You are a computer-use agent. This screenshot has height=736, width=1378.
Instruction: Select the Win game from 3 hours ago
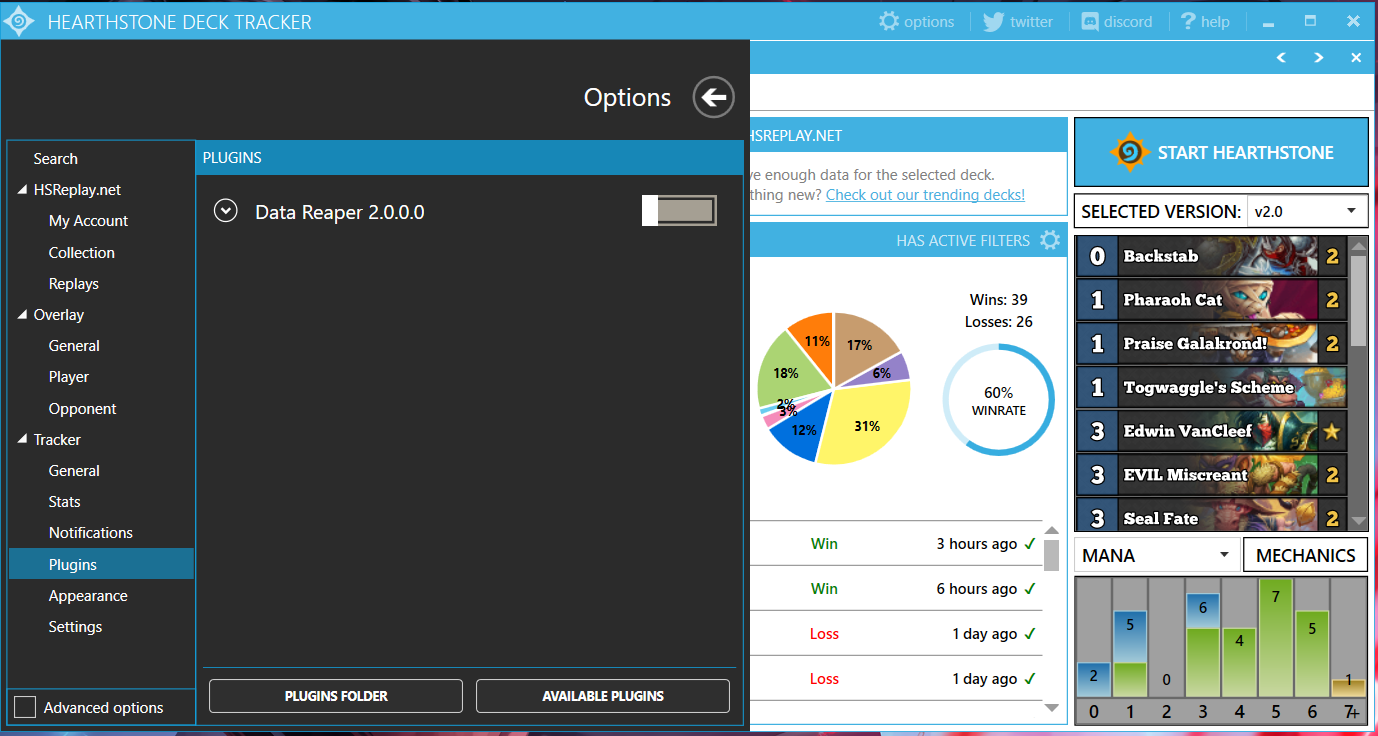(x=895, y=544)
